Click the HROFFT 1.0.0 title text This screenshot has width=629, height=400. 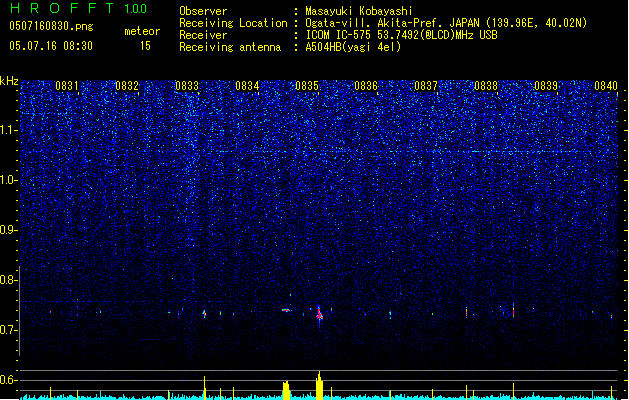coord(78,8)
